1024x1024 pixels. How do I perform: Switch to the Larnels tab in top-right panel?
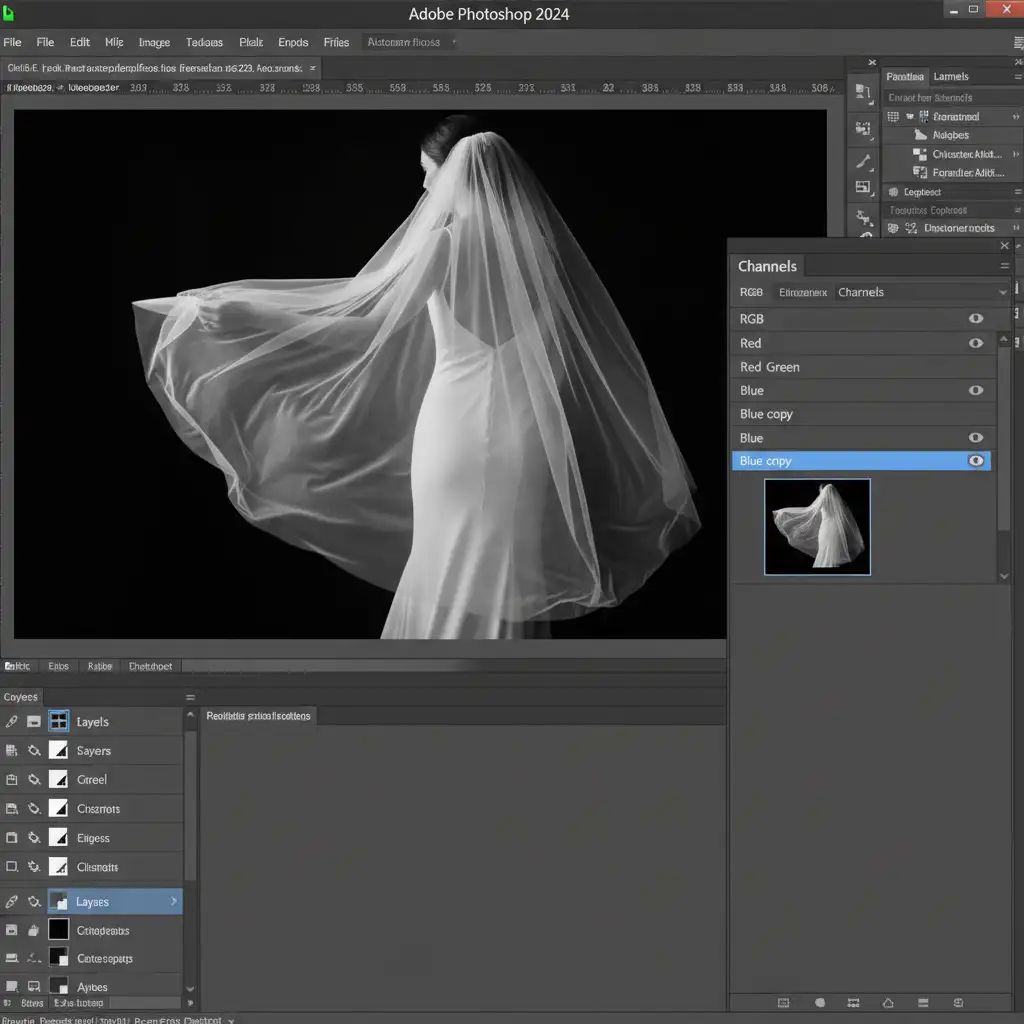(950, 76)
